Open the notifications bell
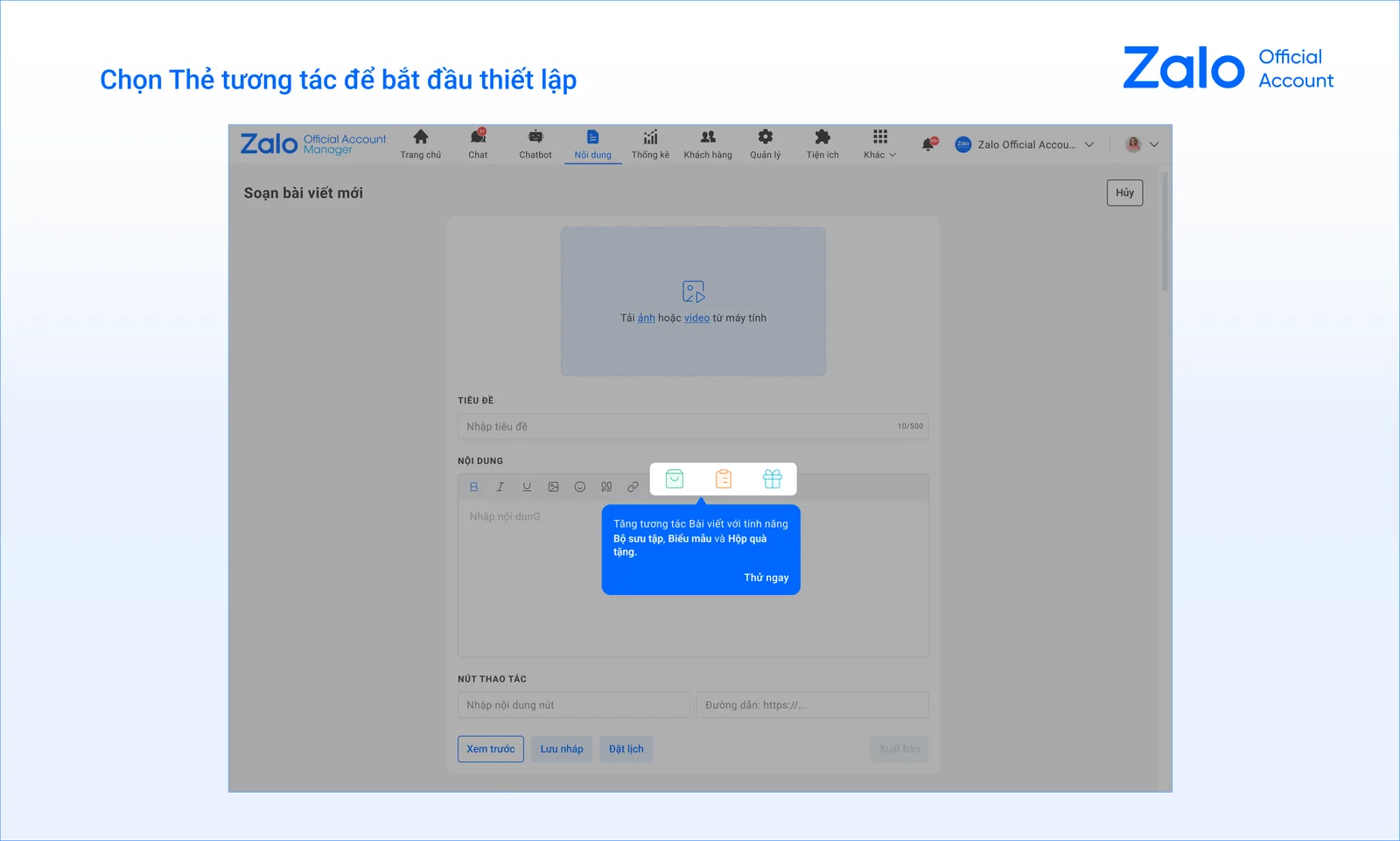This screenshot has width=1400, height=841. pos(928,144)
